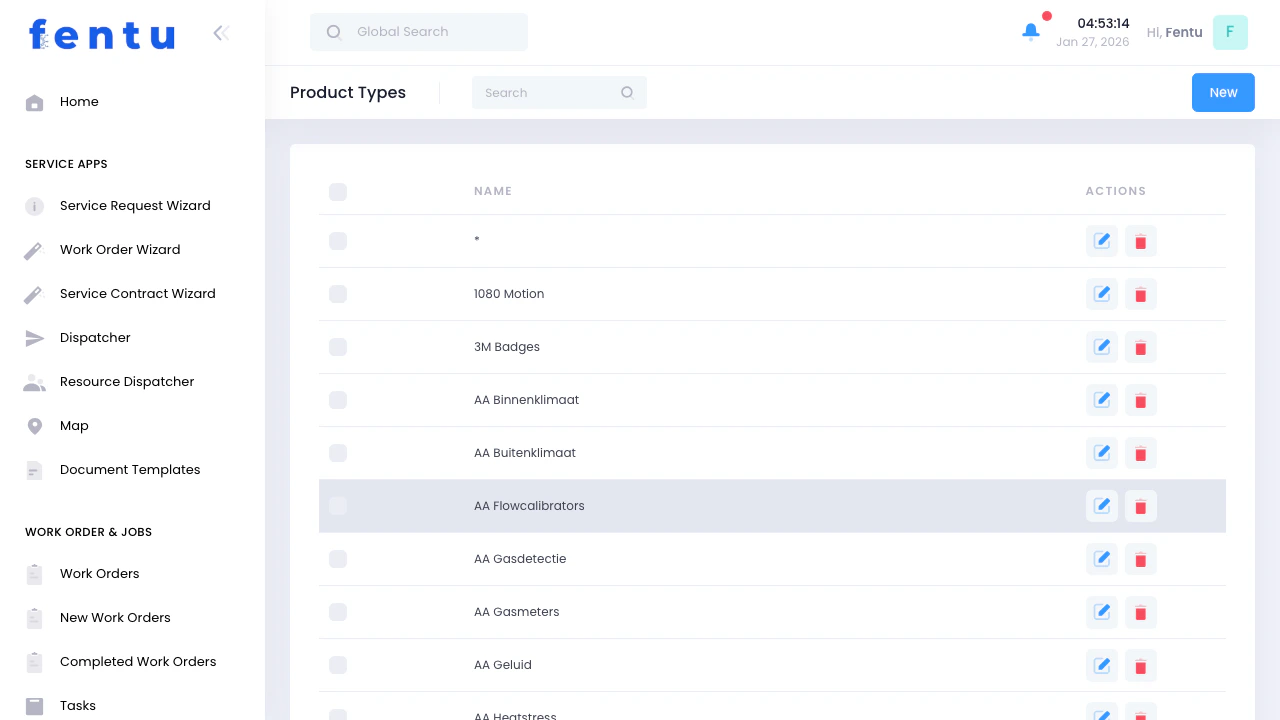Edit AA Flowcalibrators via its pencil icon
Image resolution: width=1280 pixels, height=720 pixels.
click(x=1101, y=506)
